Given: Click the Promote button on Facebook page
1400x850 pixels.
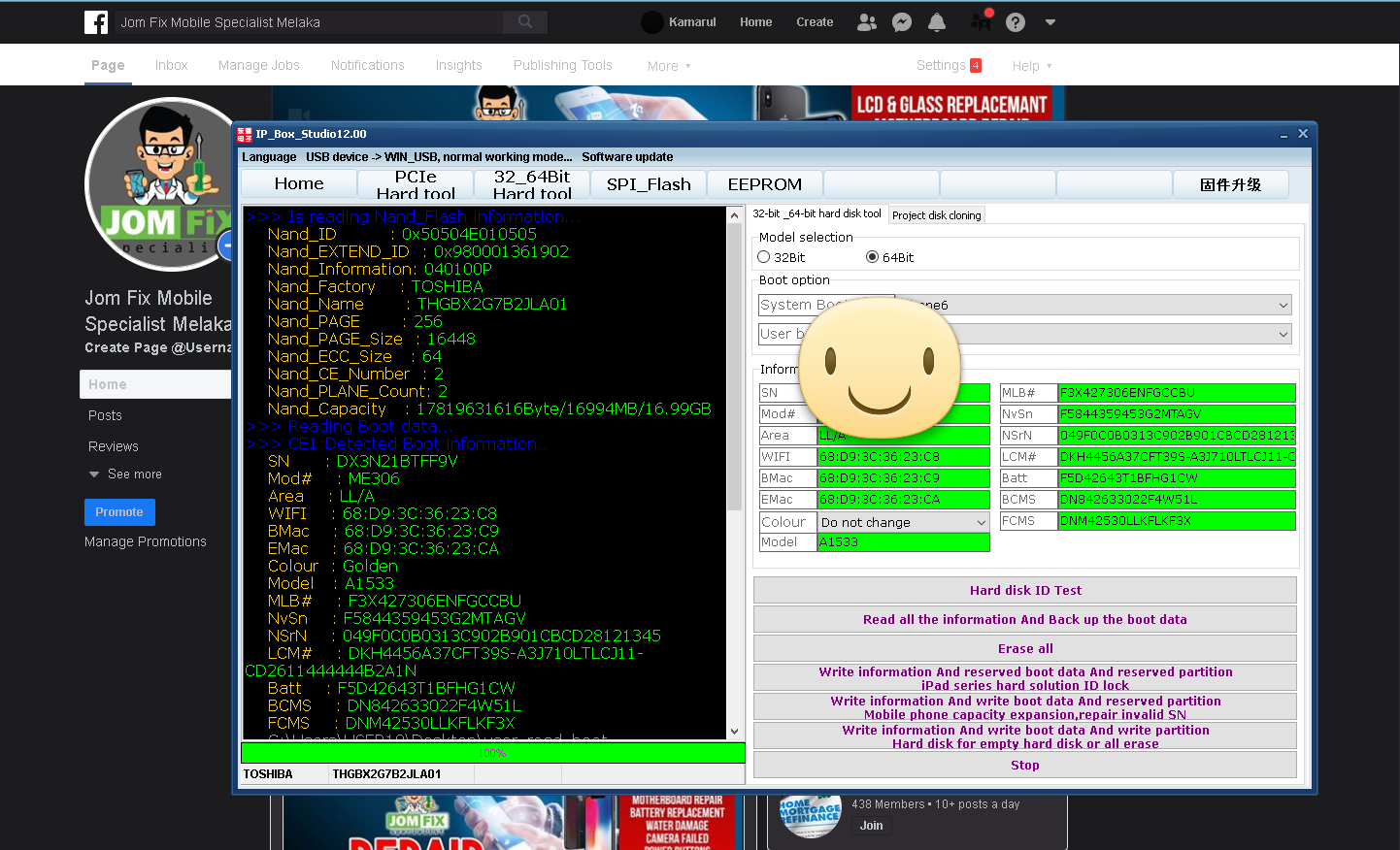Looking at the screenshot, I should tap(119, 512).
